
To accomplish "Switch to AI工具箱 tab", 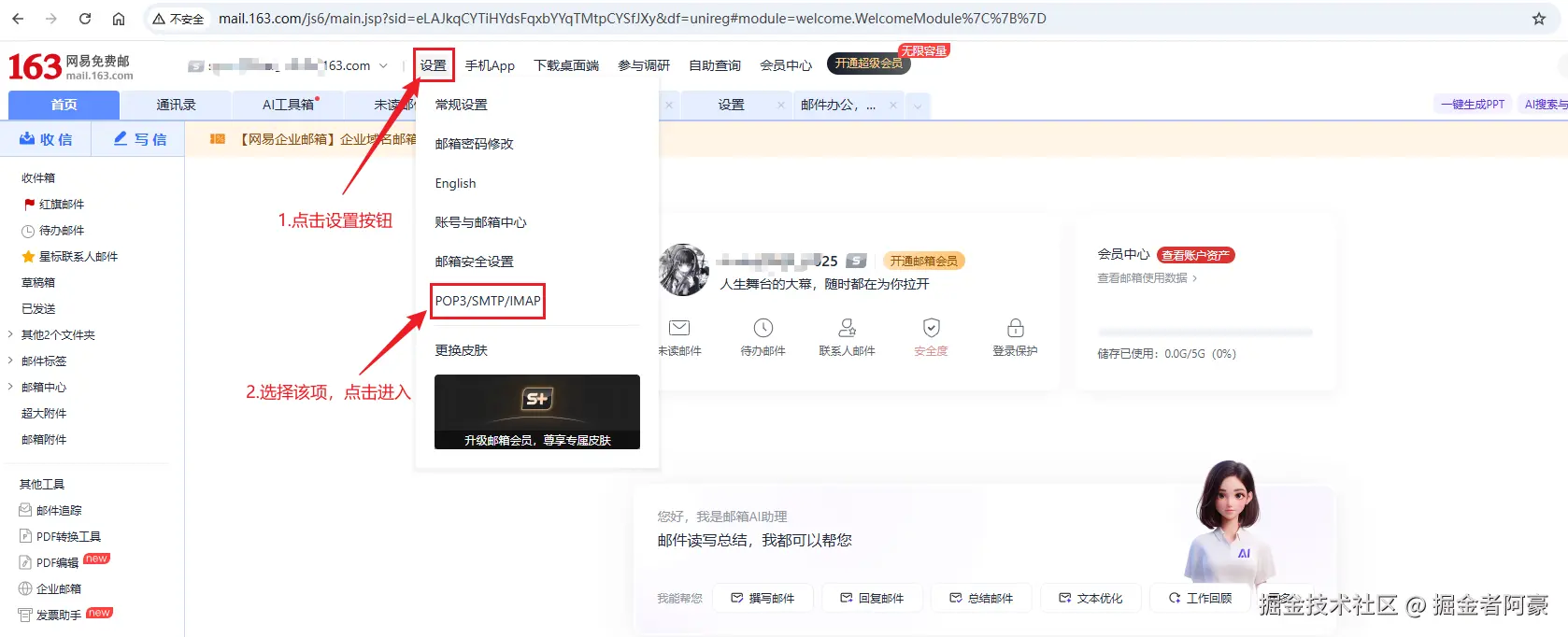I will click(288, 105).
